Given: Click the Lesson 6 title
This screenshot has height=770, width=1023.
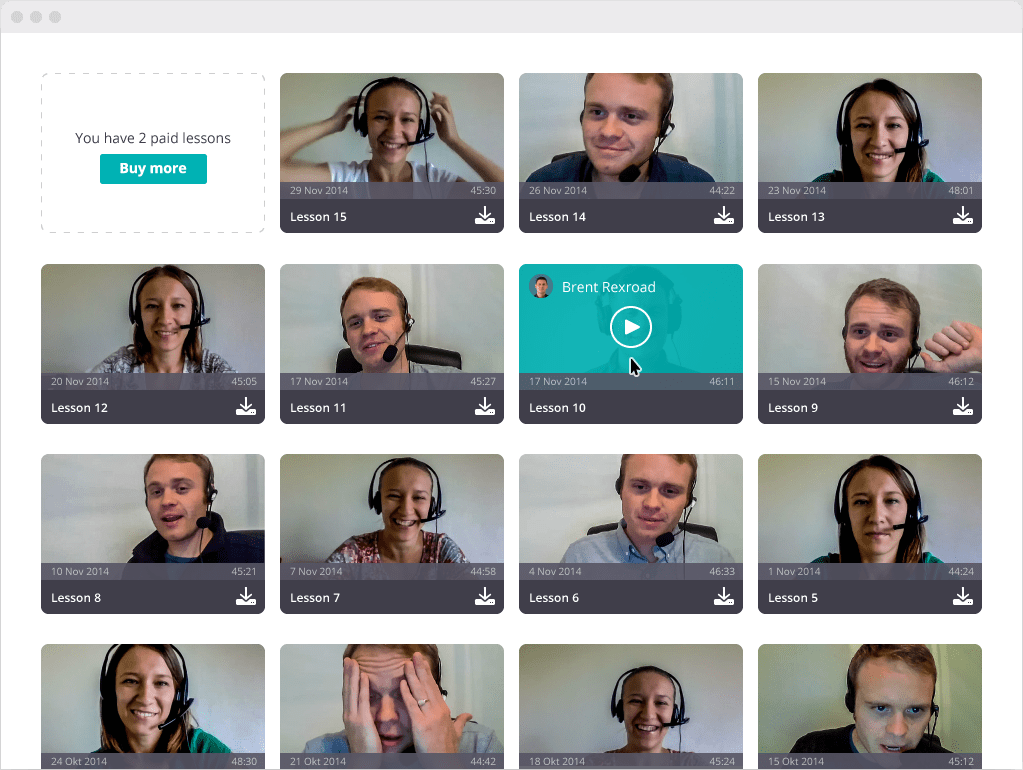Looking at the screenshot, I should pos(554,598).
